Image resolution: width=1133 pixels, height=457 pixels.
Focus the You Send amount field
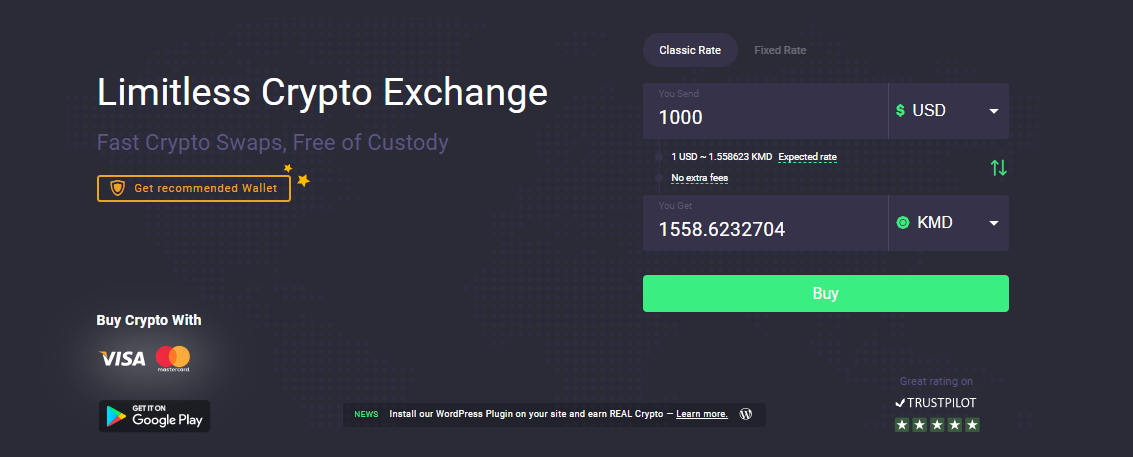coord(765,111)
